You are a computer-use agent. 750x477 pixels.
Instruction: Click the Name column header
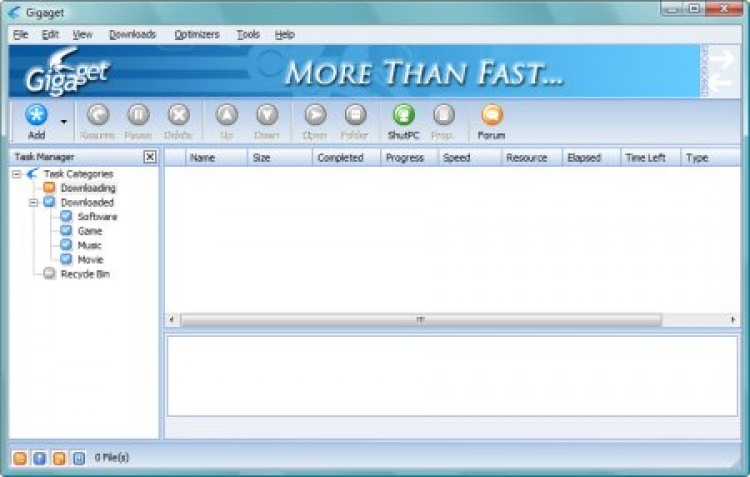[216, 158]
